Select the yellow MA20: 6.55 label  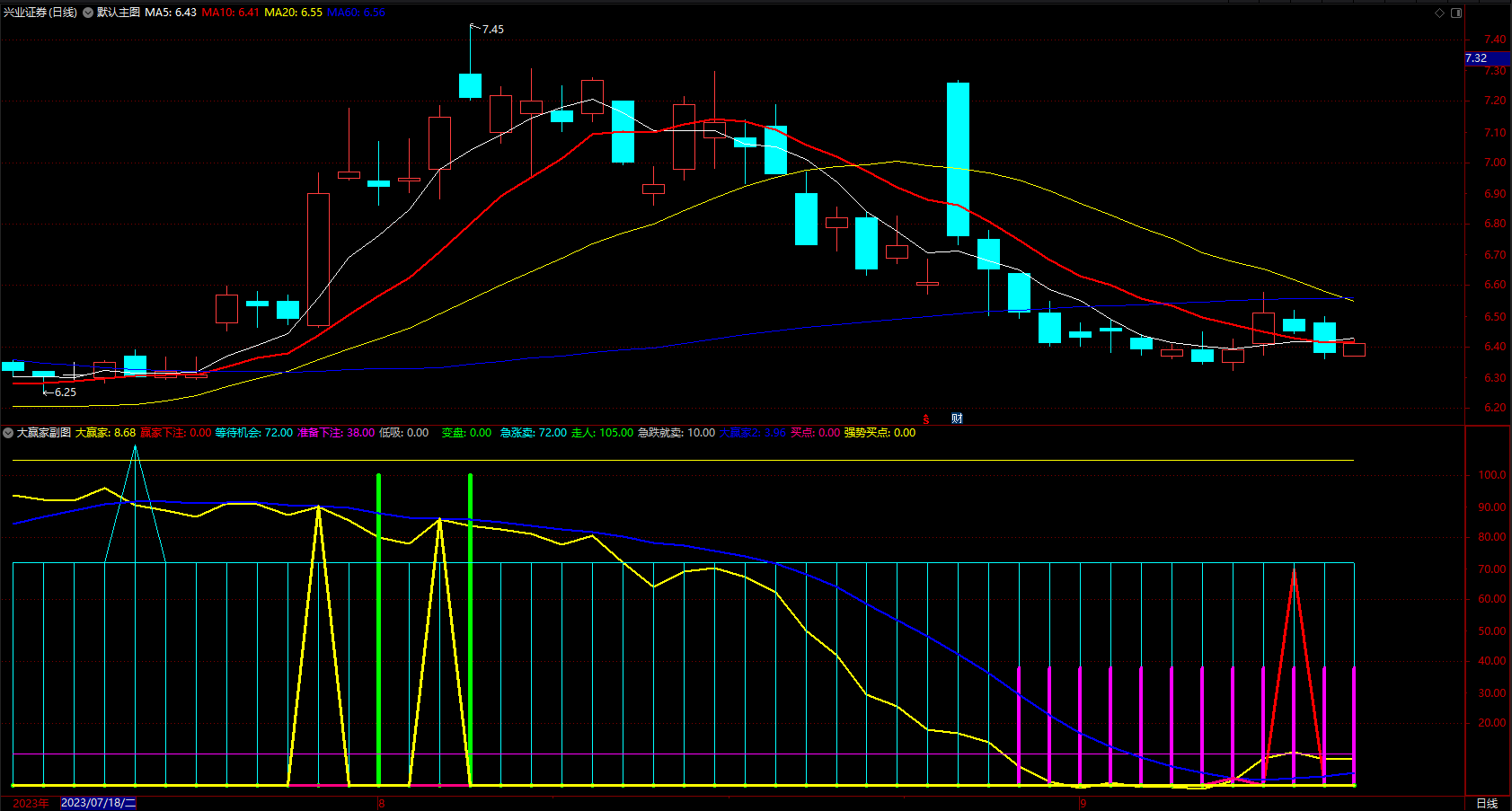point(293,13)
